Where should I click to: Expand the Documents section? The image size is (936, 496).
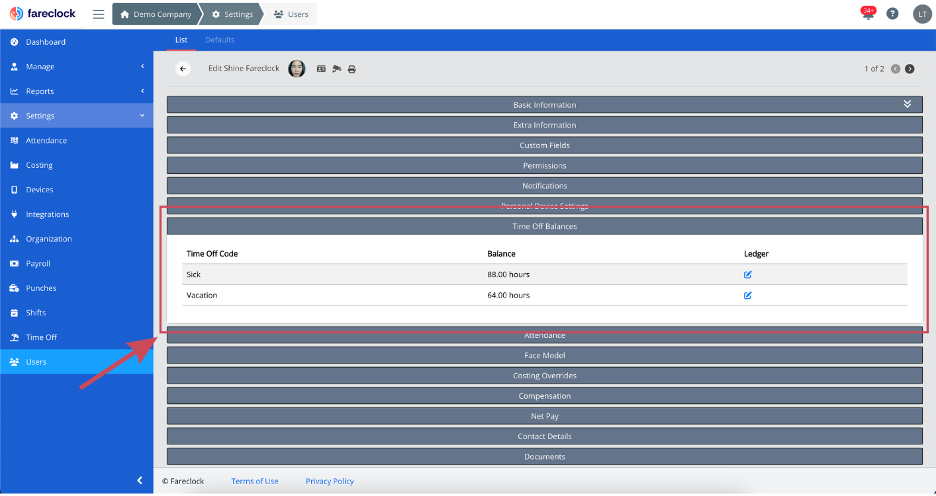coord(544,457)
